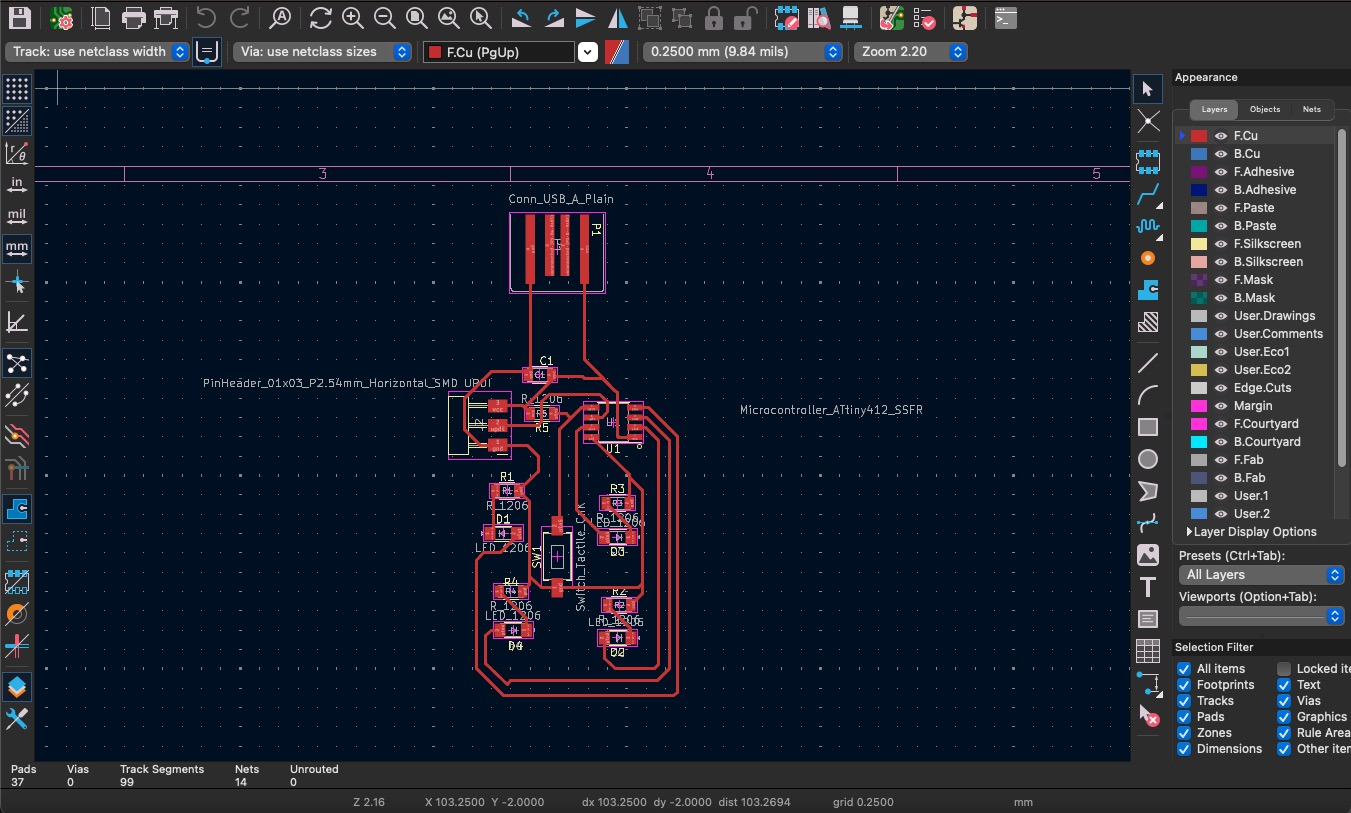The image size is (1351, 813).
Task: Select the Add Image tool
Action: 1148,555
